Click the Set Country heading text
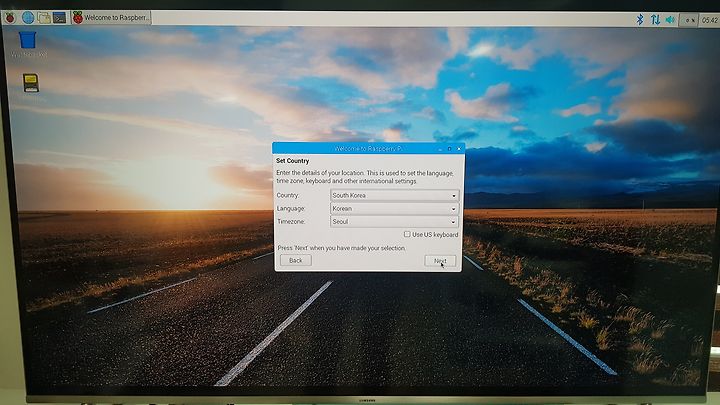 (x=292, y=161)
